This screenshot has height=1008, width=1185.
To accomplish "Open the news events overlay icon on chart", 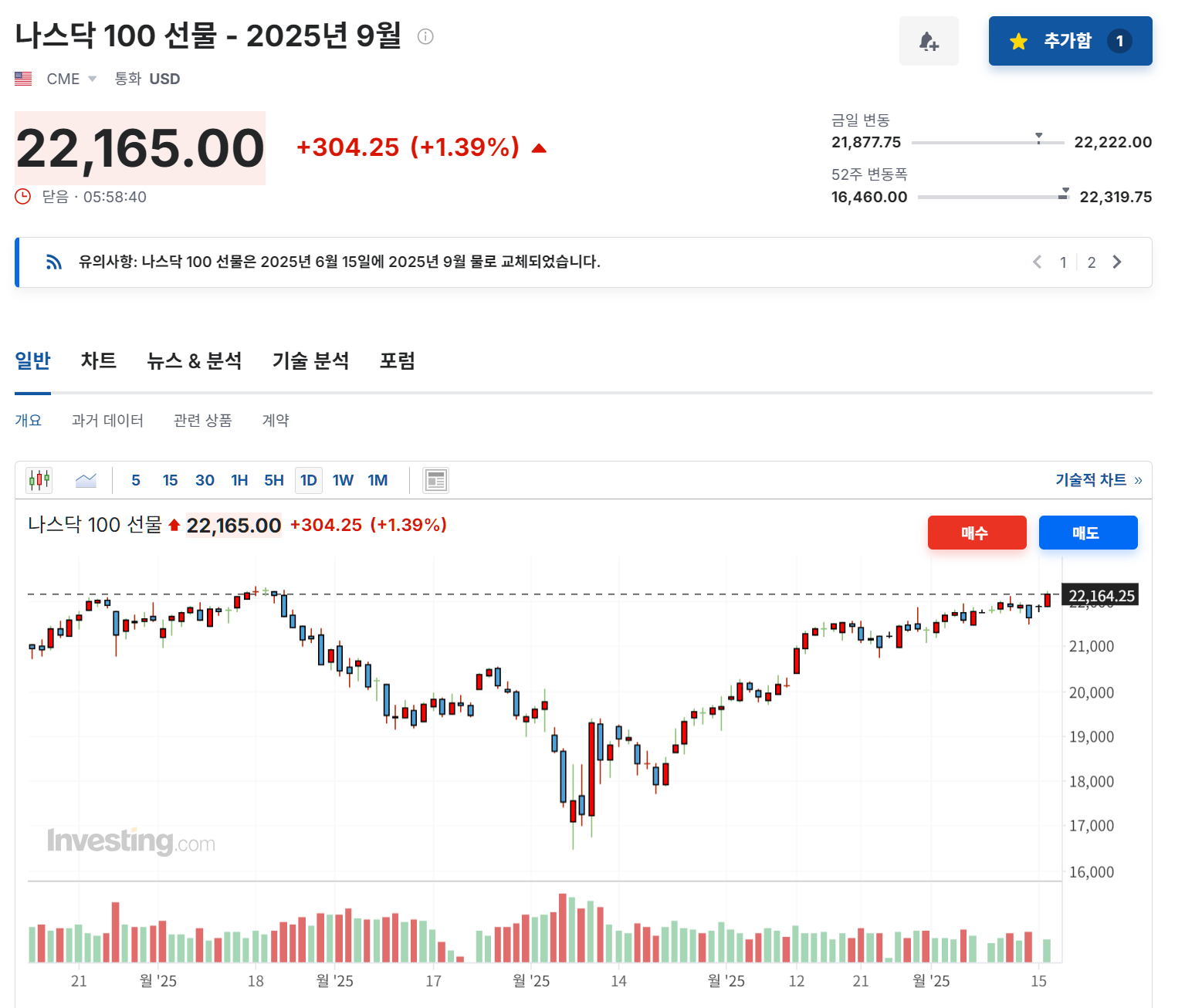I will 435,479.
